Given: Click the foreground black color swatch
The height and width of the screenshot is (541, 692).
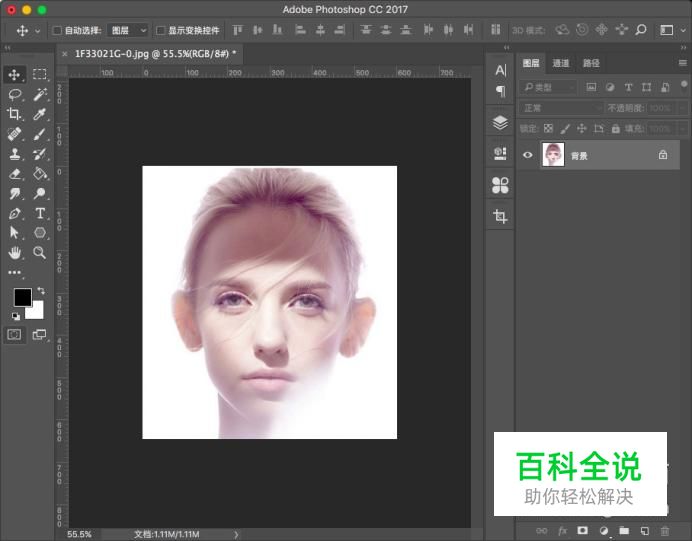Looking at the screenshot, I should pyautogui.click(x=22, y=297).
